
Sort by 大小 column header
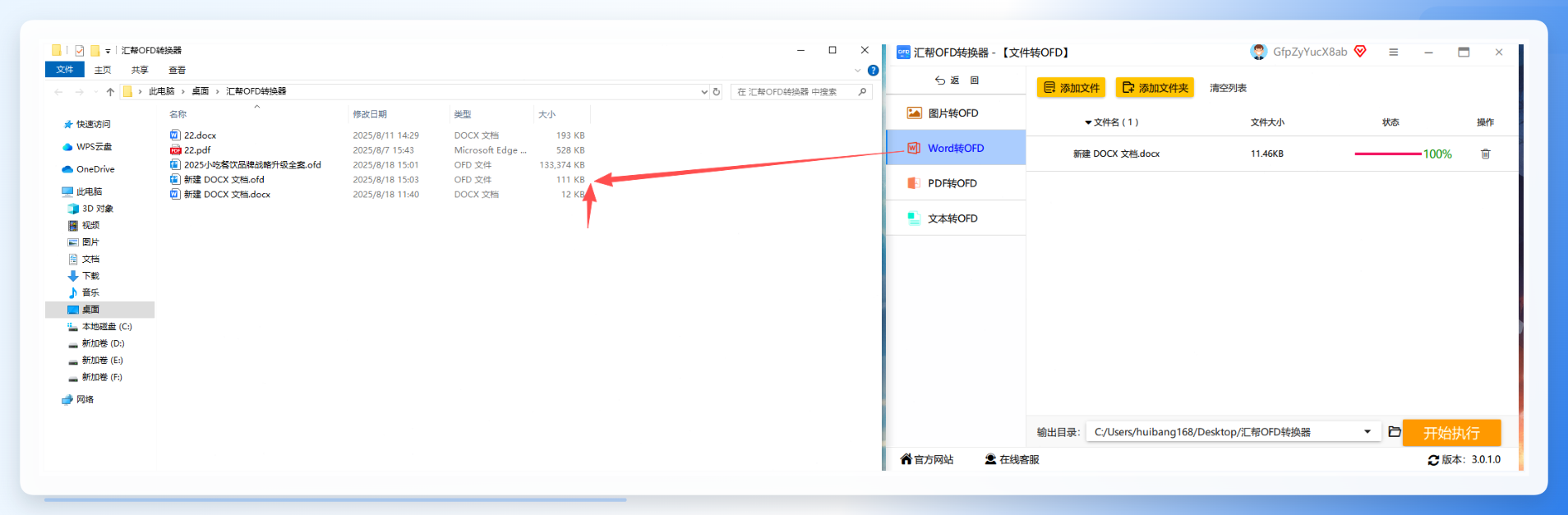pyautogui.click(x=547, y=114)
